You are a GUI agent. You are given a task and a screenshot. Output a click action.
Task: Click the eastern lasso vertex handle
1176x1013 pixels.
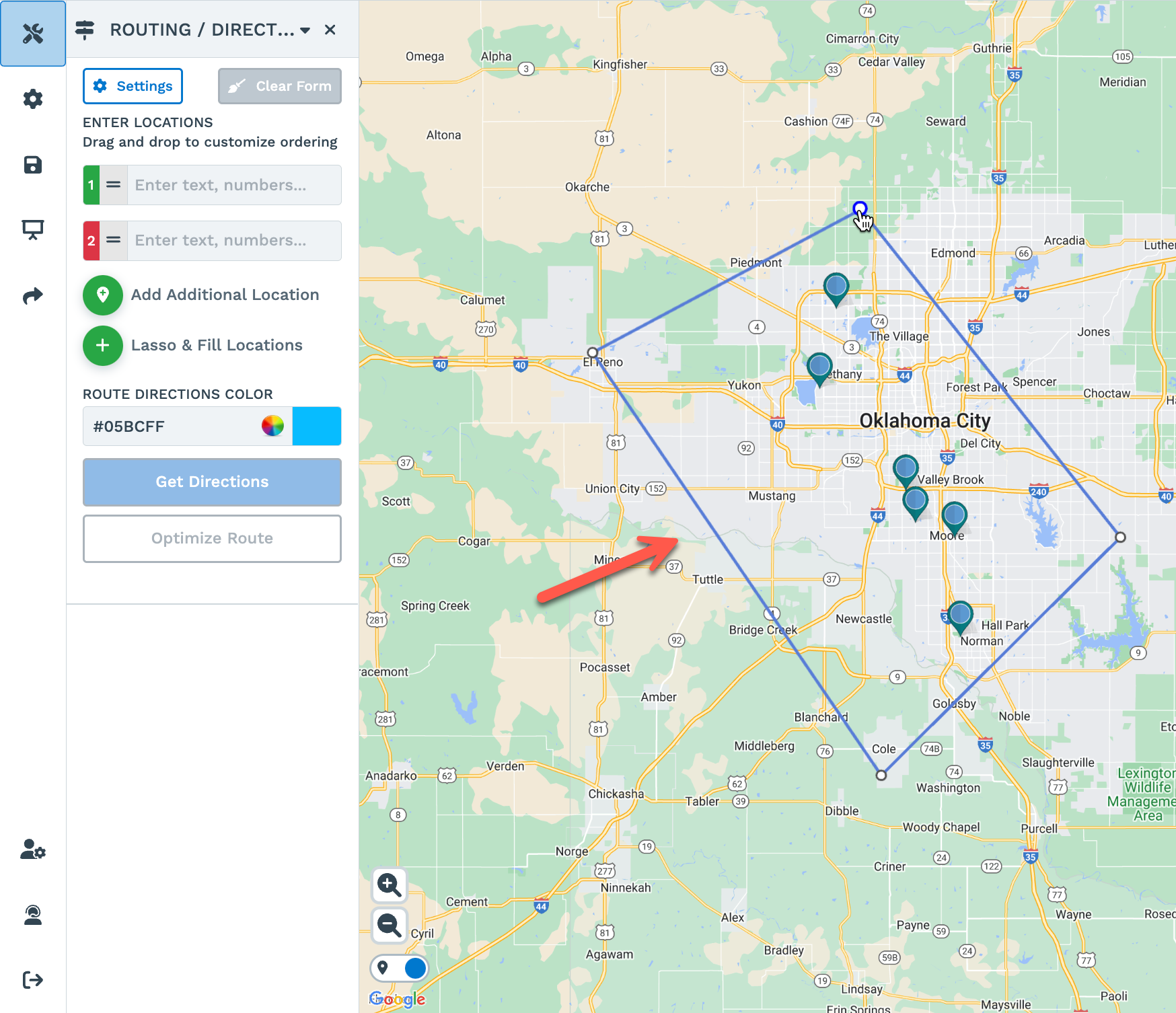1120,537
